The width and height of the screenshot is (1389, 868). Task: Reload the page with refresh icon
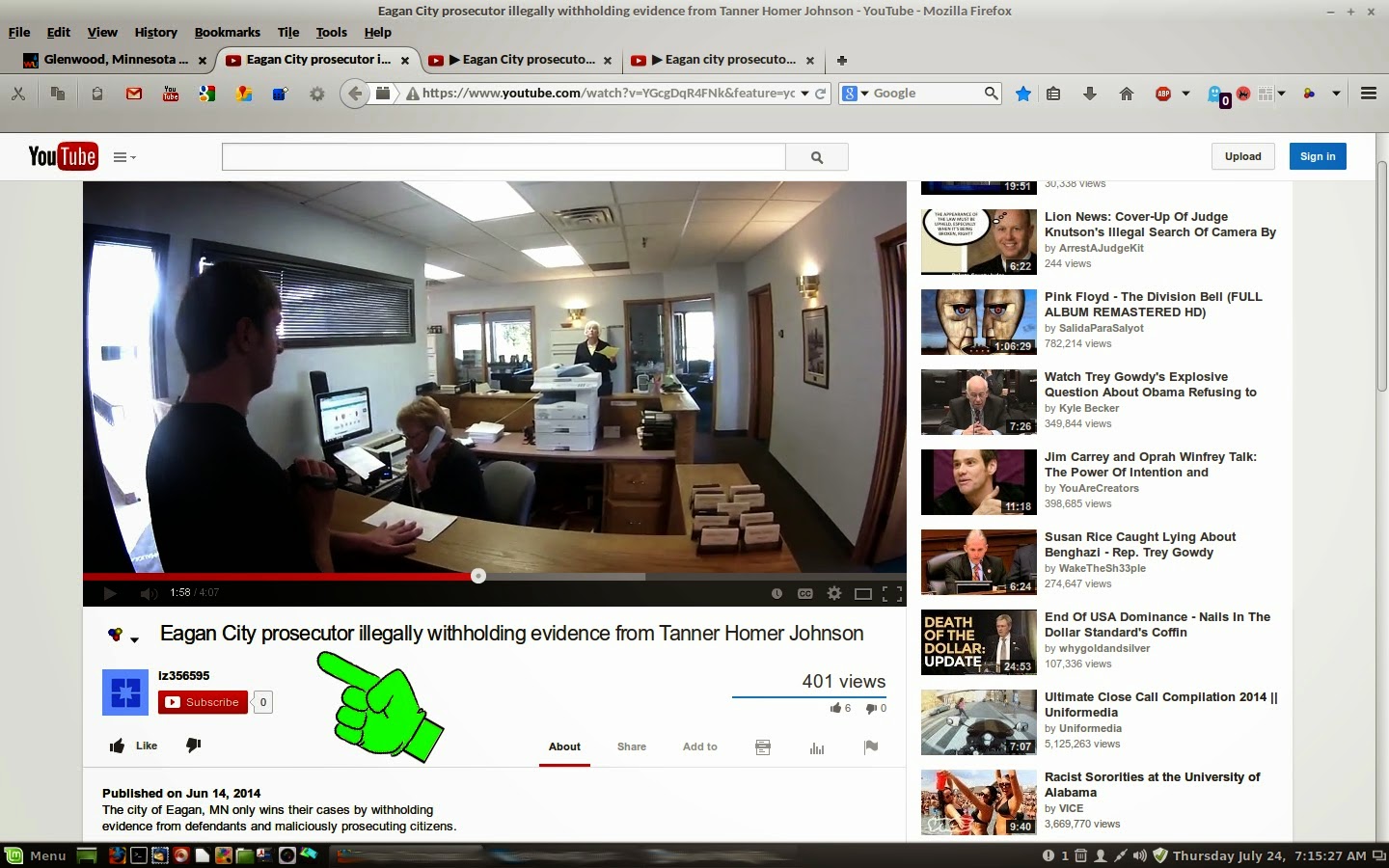coord(821,94)
